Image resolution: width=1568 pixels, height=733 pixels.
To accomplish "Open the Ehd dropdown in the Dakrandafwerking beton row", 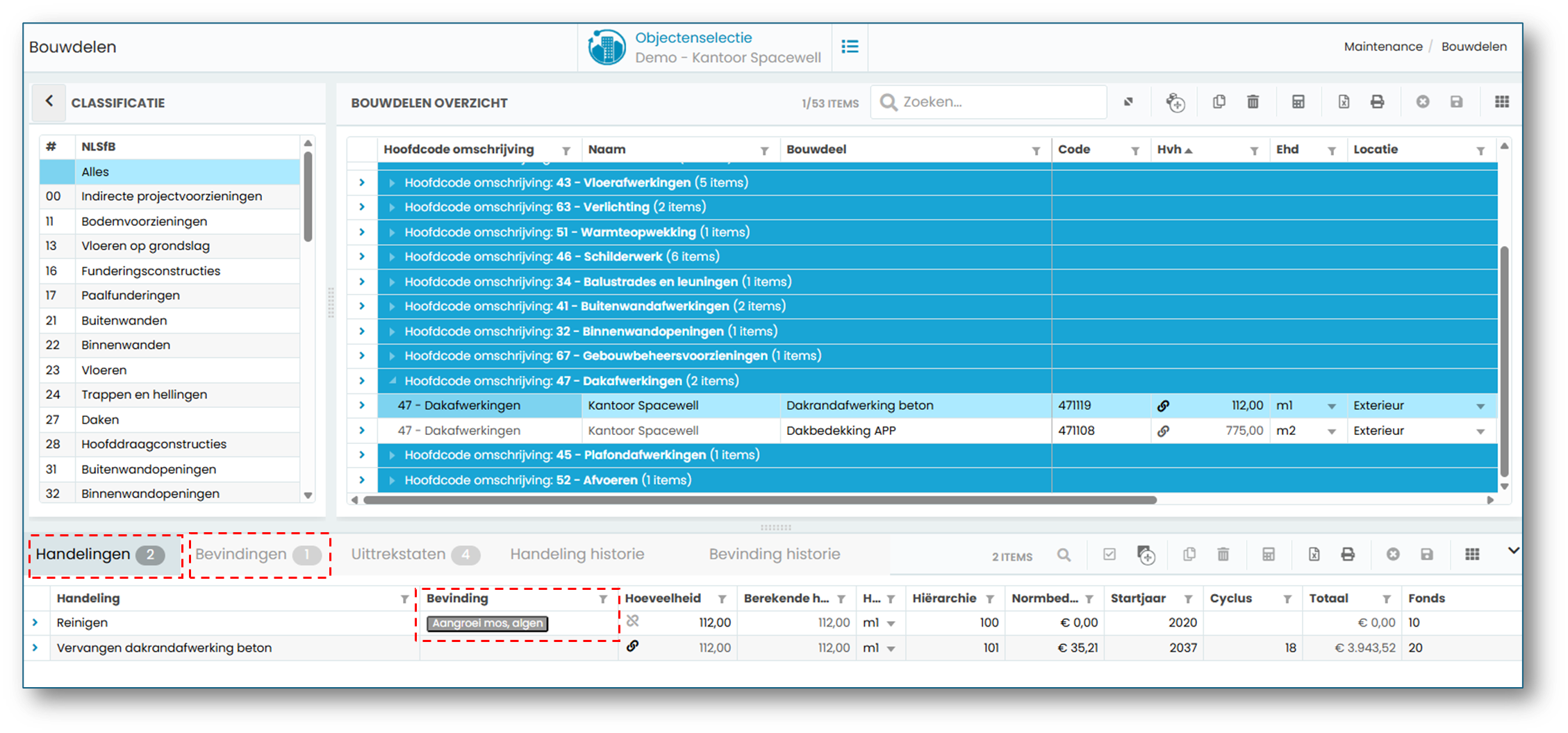I will [x=1331, y=406].
